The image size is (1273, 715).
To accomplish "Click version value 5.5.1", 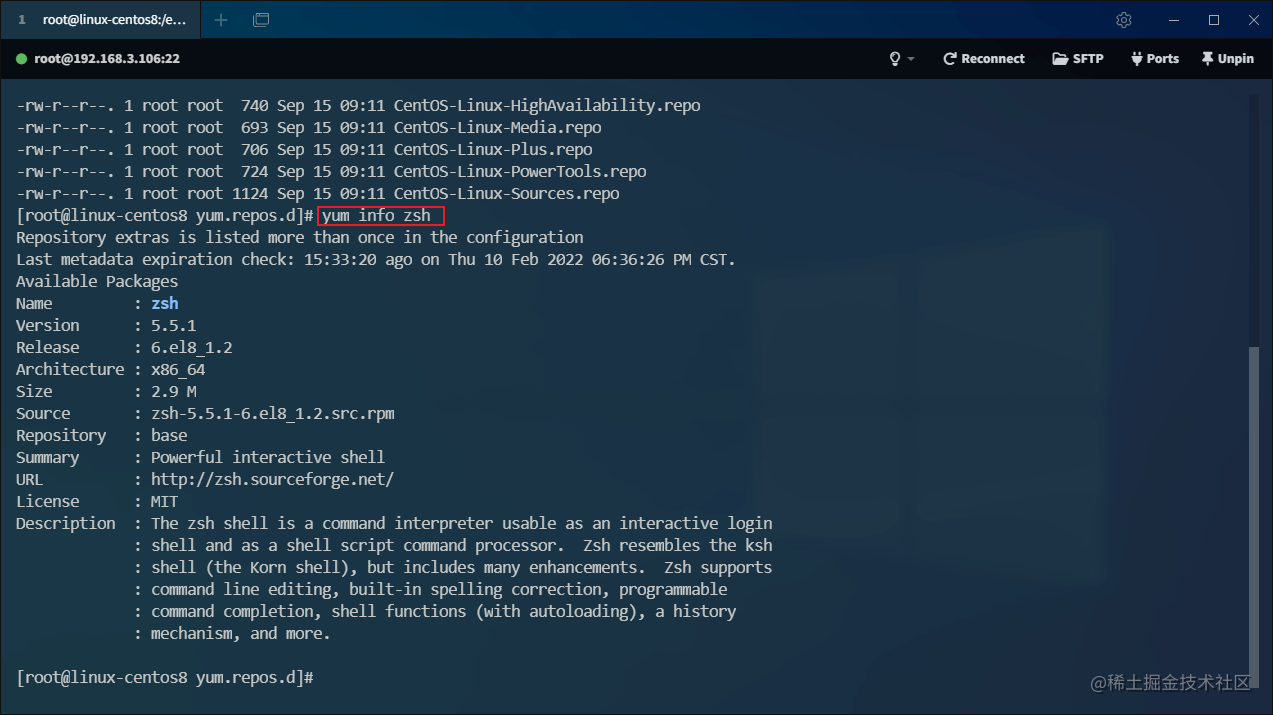I will coord(173,326).
